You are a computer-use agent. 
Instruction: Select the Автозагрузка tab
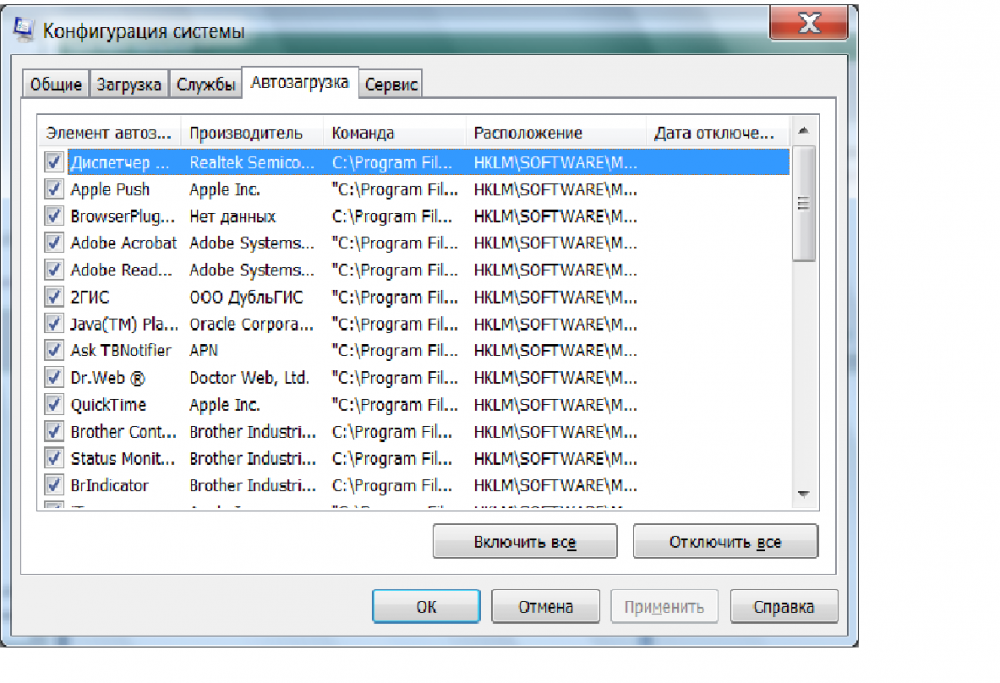(x=300, y=82)
